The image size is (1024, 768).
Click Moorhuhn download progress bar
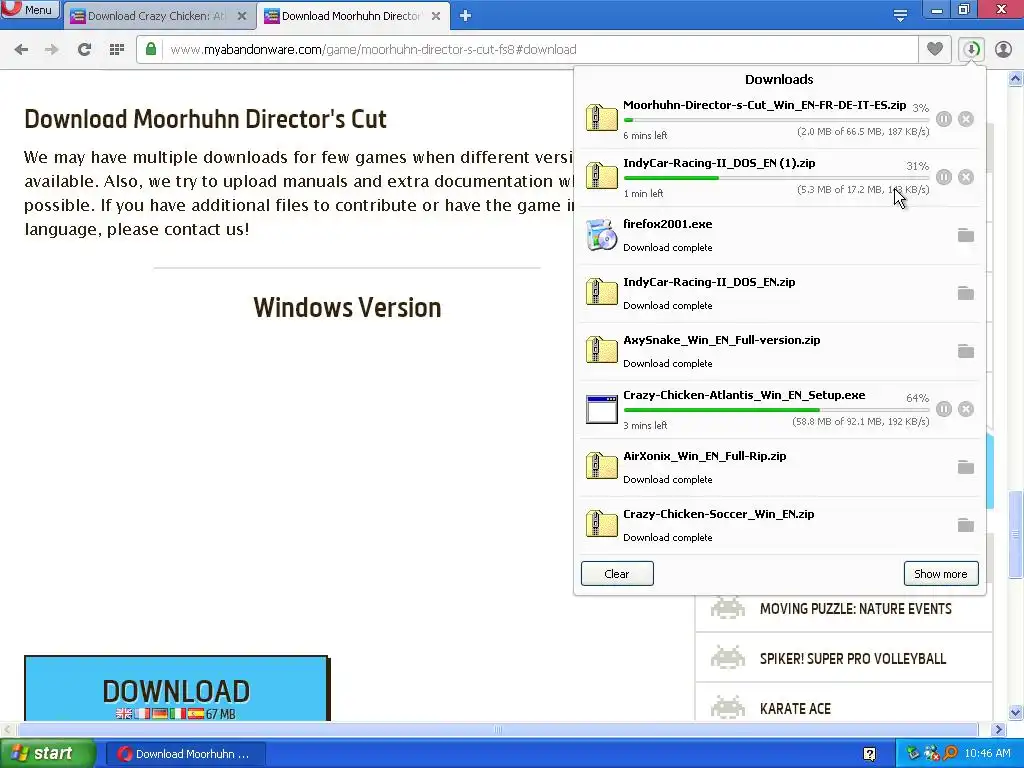click(776, 120)
